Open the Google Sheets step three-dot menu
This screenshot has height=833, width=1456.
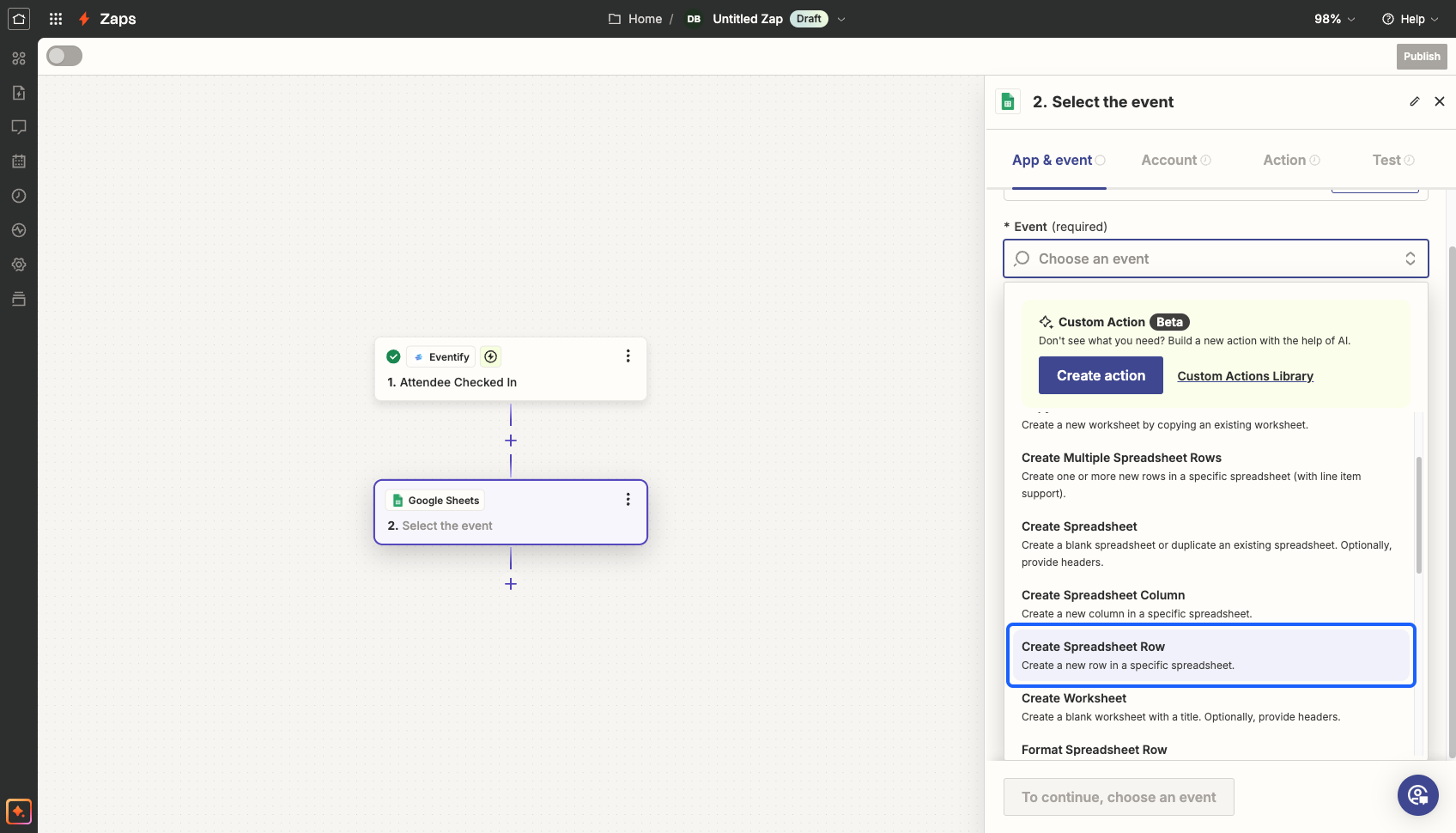(628, 499)
